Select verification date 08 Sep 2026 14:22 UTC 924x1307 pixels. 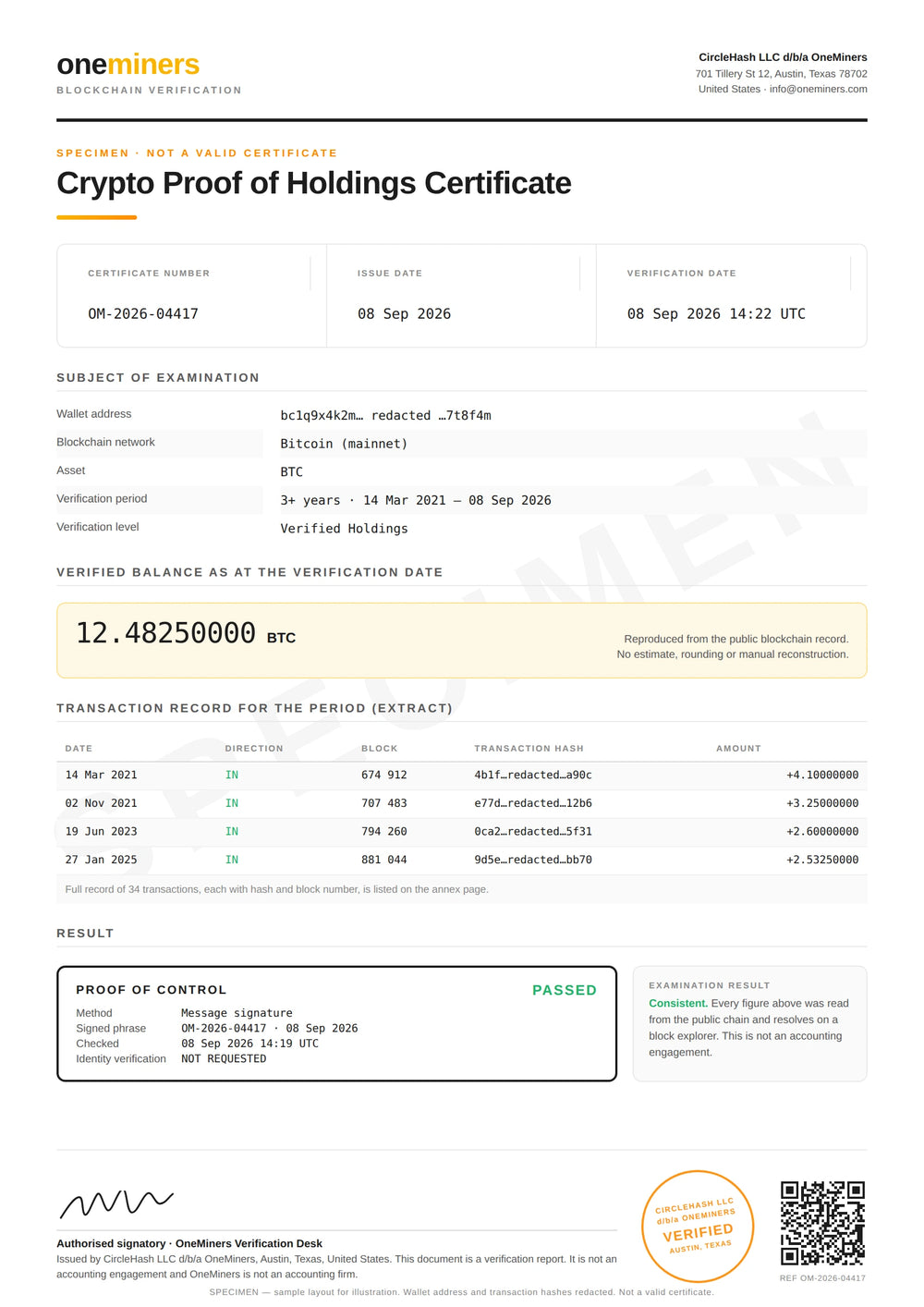[716, 314]
